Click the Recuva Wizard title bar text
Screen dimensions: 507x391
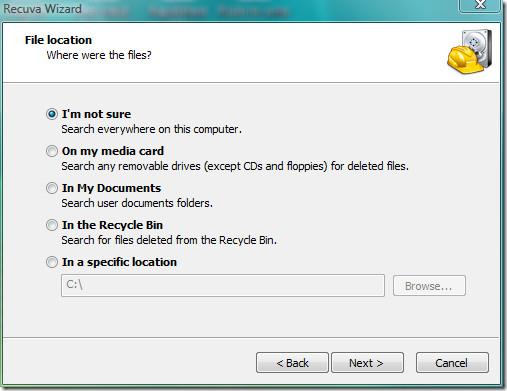coord(42,9)
